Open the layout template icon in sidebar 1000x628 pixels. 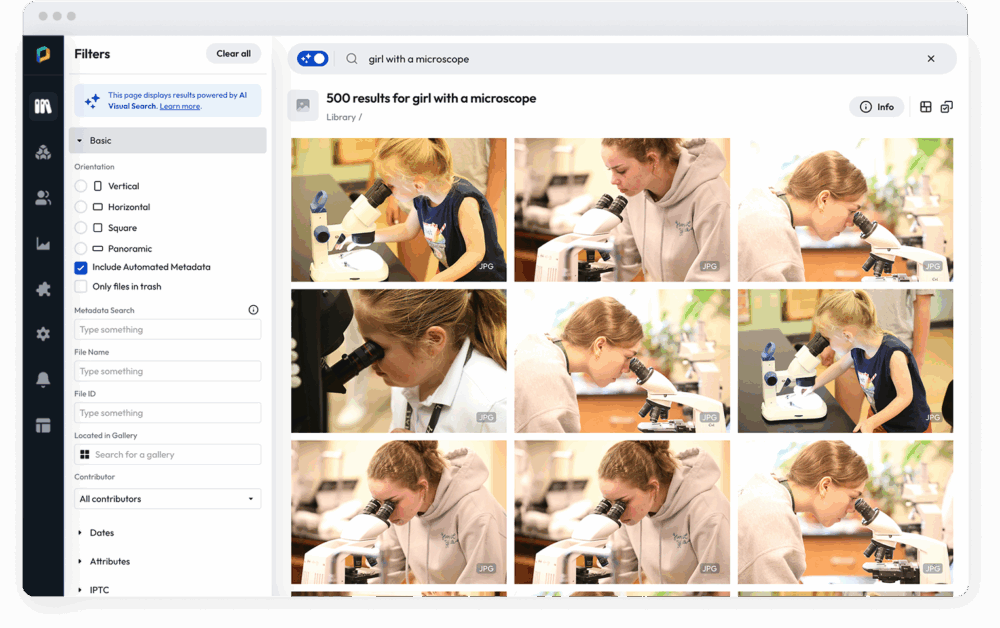click(x=43, y=425)
